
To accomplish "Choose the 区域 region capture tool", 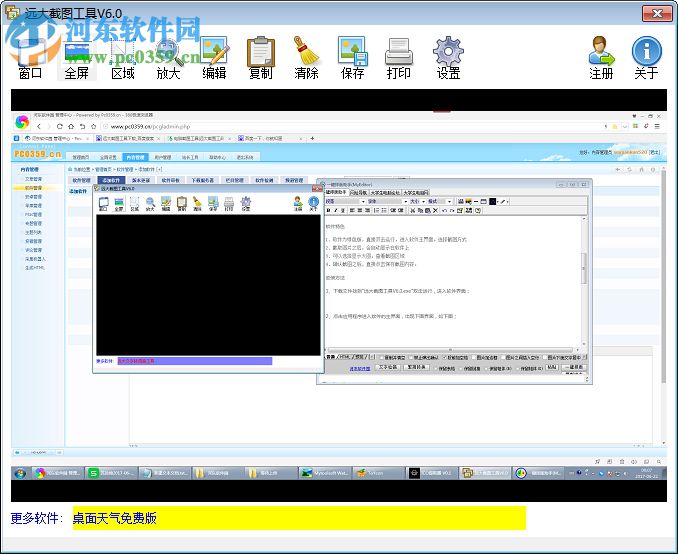I will tap(123, 58).
